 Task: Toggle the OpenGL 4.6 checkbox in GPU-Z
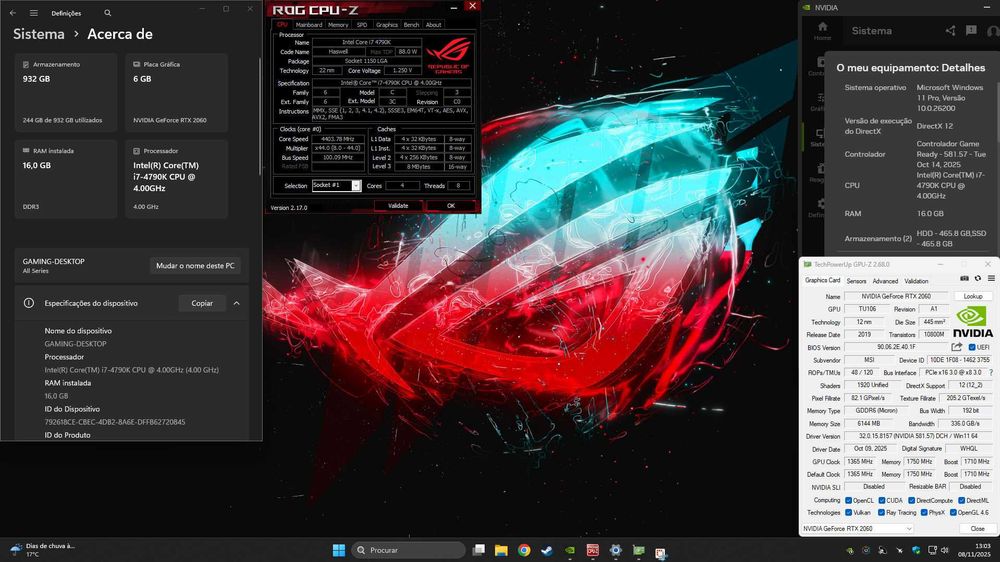953,512
